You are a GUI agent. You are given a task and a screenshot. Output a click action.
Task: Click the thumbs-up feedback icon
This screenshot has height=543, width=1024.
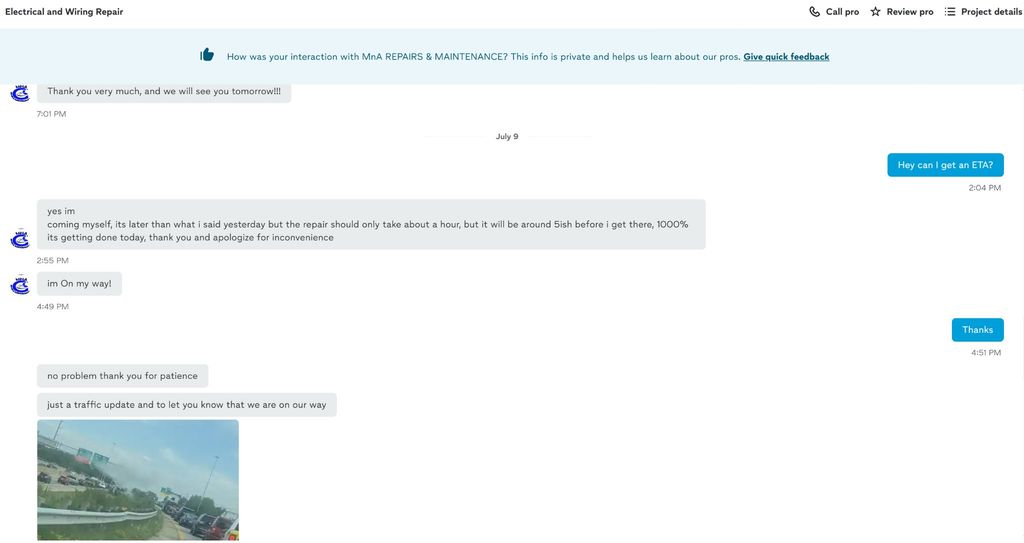point(207,55)
